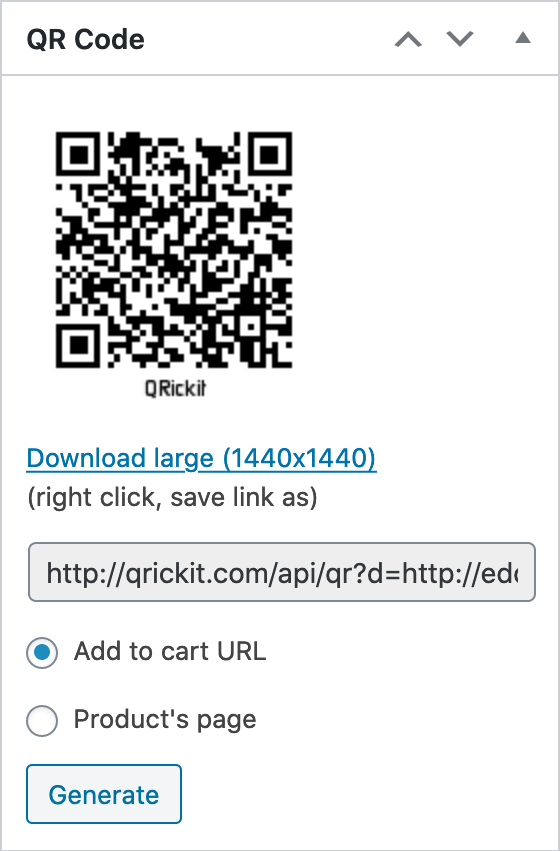The image size is (560, 851).
Task: Click the '(right click, save link as)' hint
Action: click(x=173, y=497)
